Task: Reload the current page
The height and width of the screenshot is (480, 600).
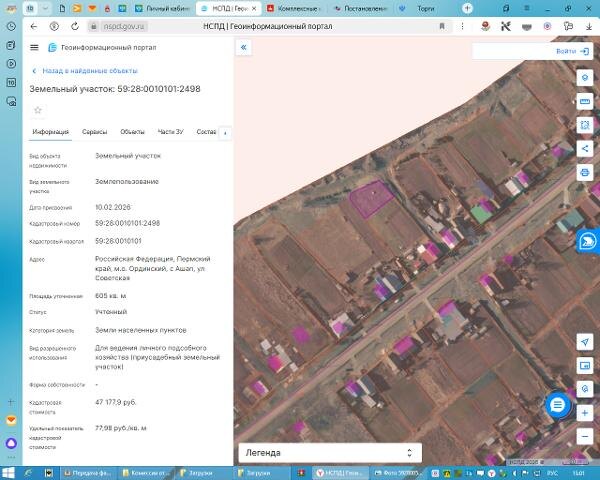Action: (x=75, y=26)
